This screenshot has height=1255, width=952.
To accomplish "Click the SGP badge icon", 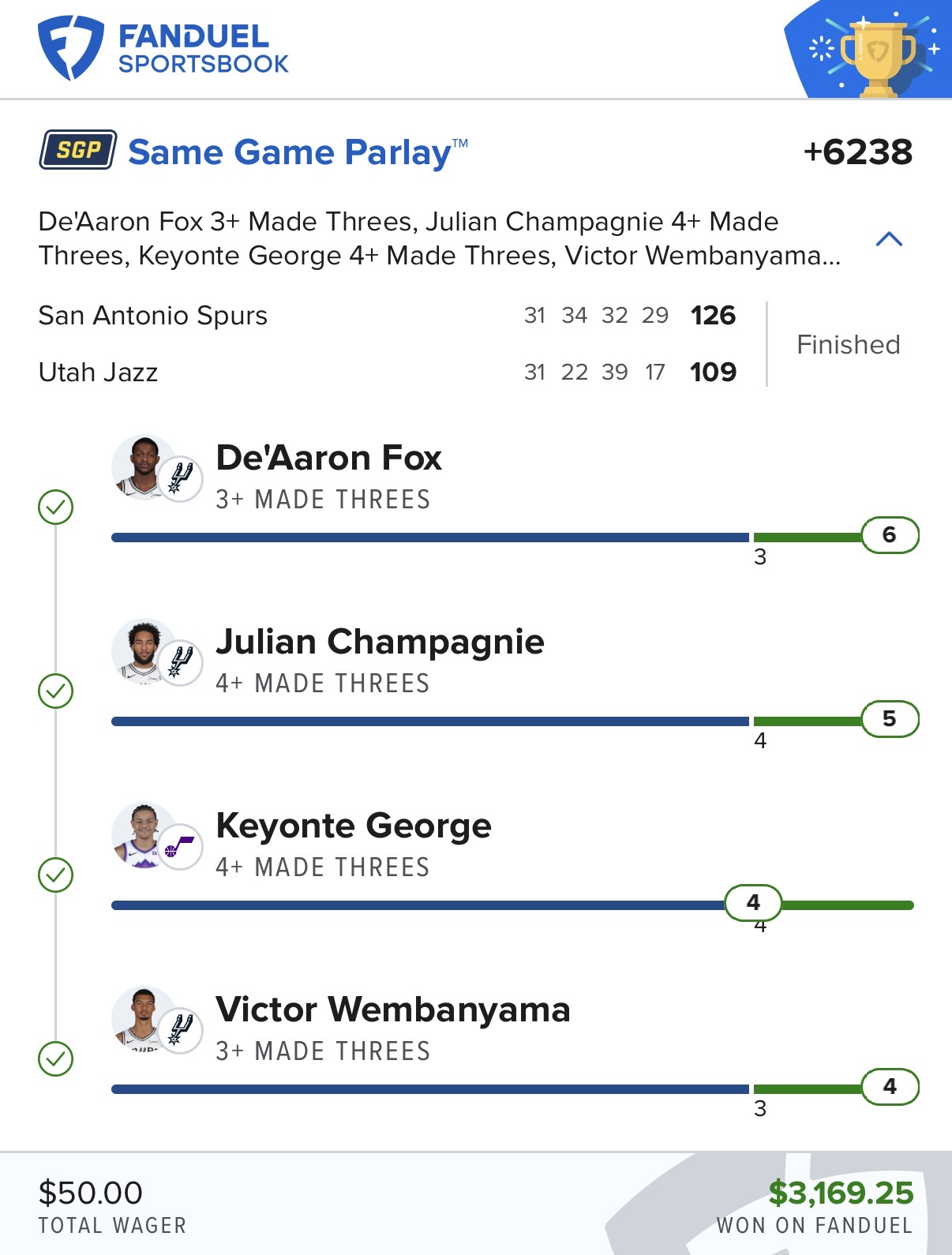I will pyautogui.click(x=78, y=150).
